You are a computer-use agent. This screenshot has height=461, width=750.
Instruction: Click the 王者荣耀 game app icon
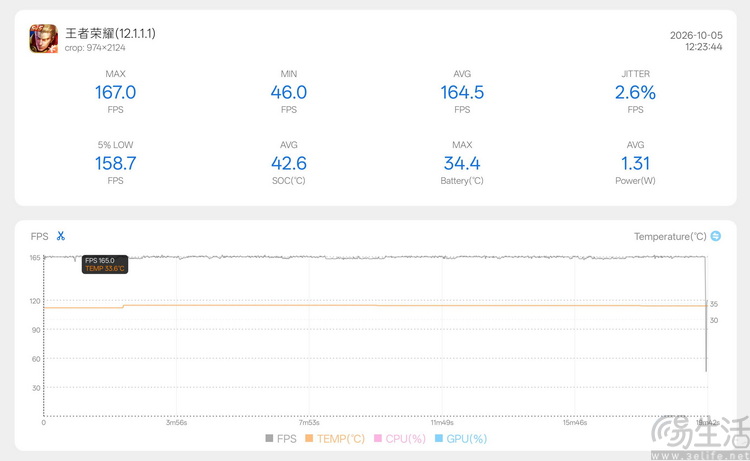pyautogui.click(x=44, y=39)
